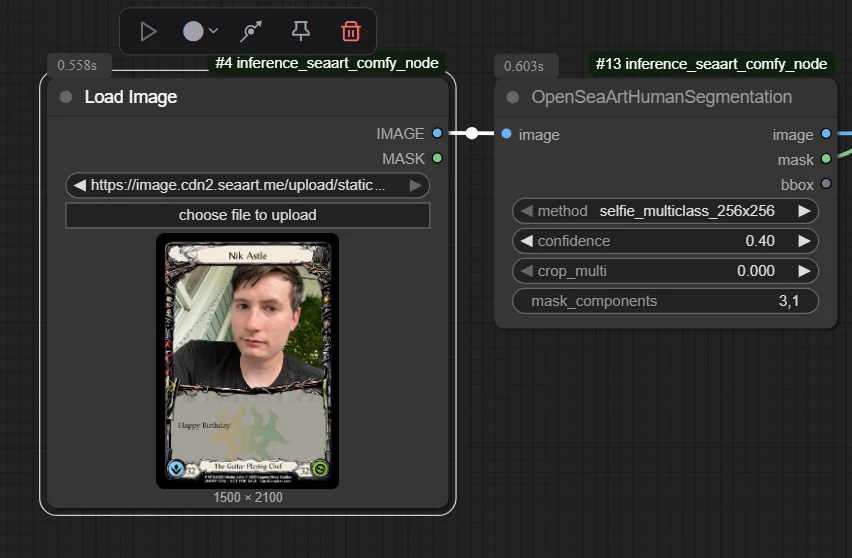
Task: Delete the node with red trash icon
Action: click(x=351, y=32)
